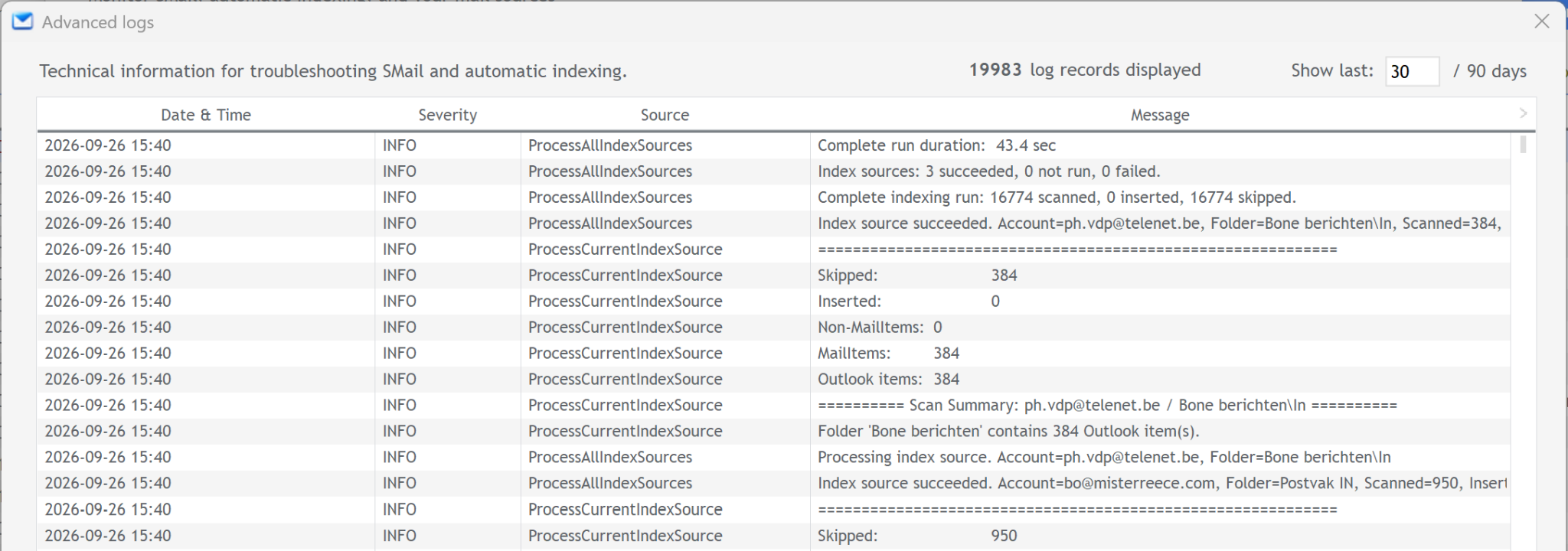Image resolution: width=1568 pixels, height=551 pixels.
Task: Select the 'Non-MailItems: 0' message
Action: (x=880, y=328)
